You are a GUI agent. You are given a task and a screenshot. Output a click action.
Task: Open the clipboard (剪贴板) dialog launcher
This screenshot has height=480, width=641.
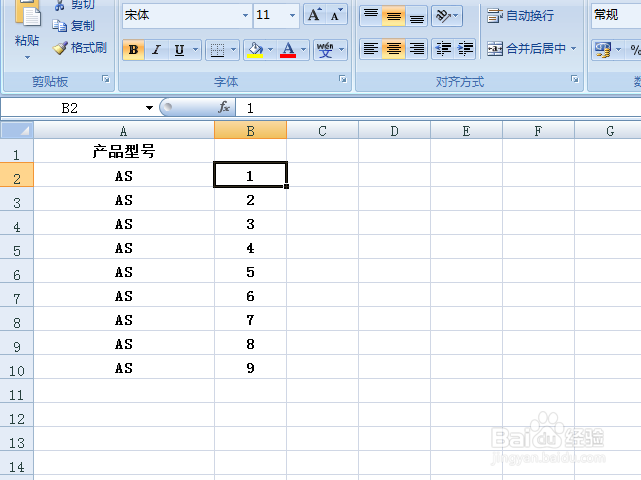click(106, 79)
